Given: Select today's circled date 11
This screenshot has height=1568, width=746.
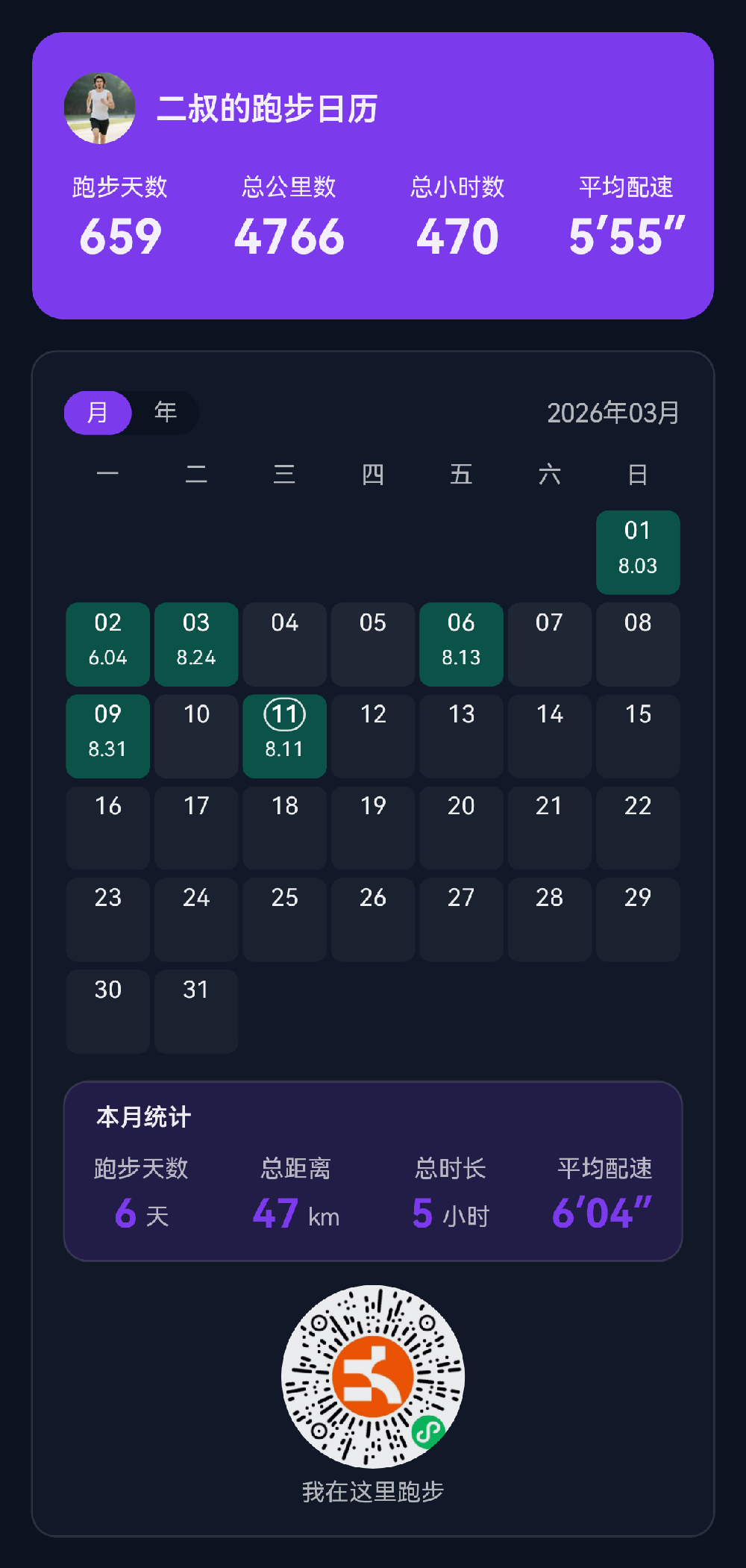Looking at the screenshot, I should coord(284,736).
